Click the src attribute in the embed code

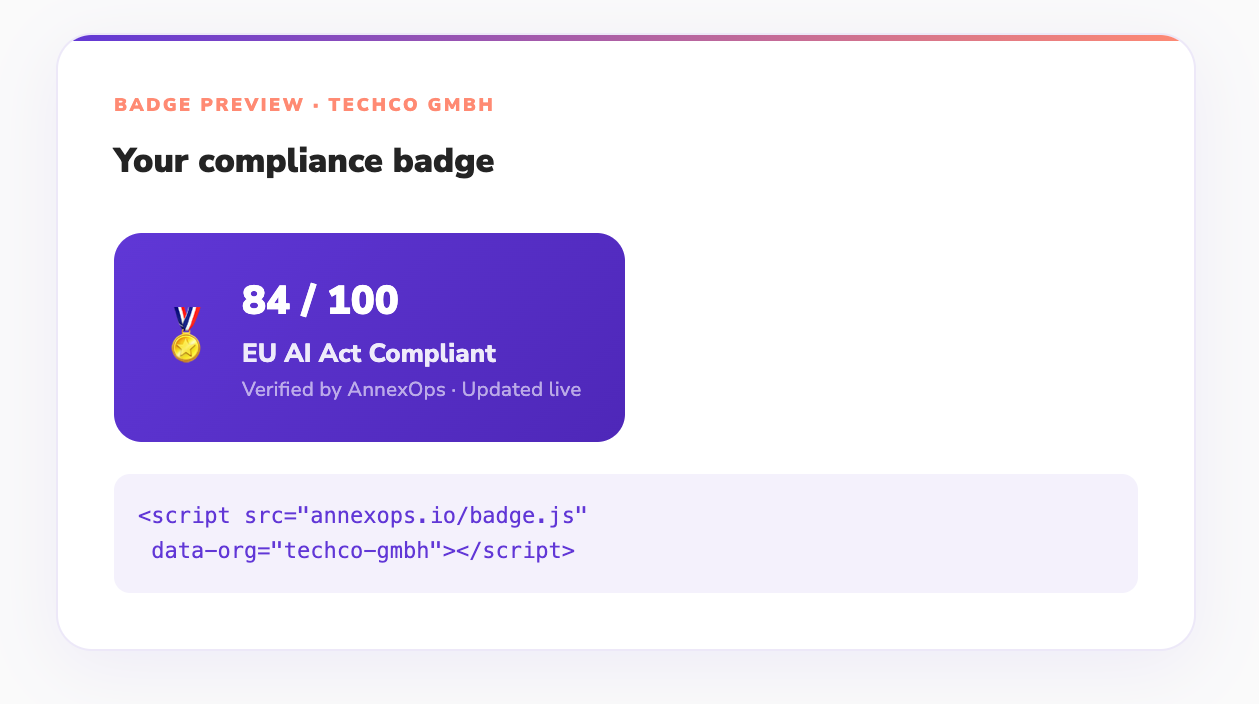(x=264, y=516)
